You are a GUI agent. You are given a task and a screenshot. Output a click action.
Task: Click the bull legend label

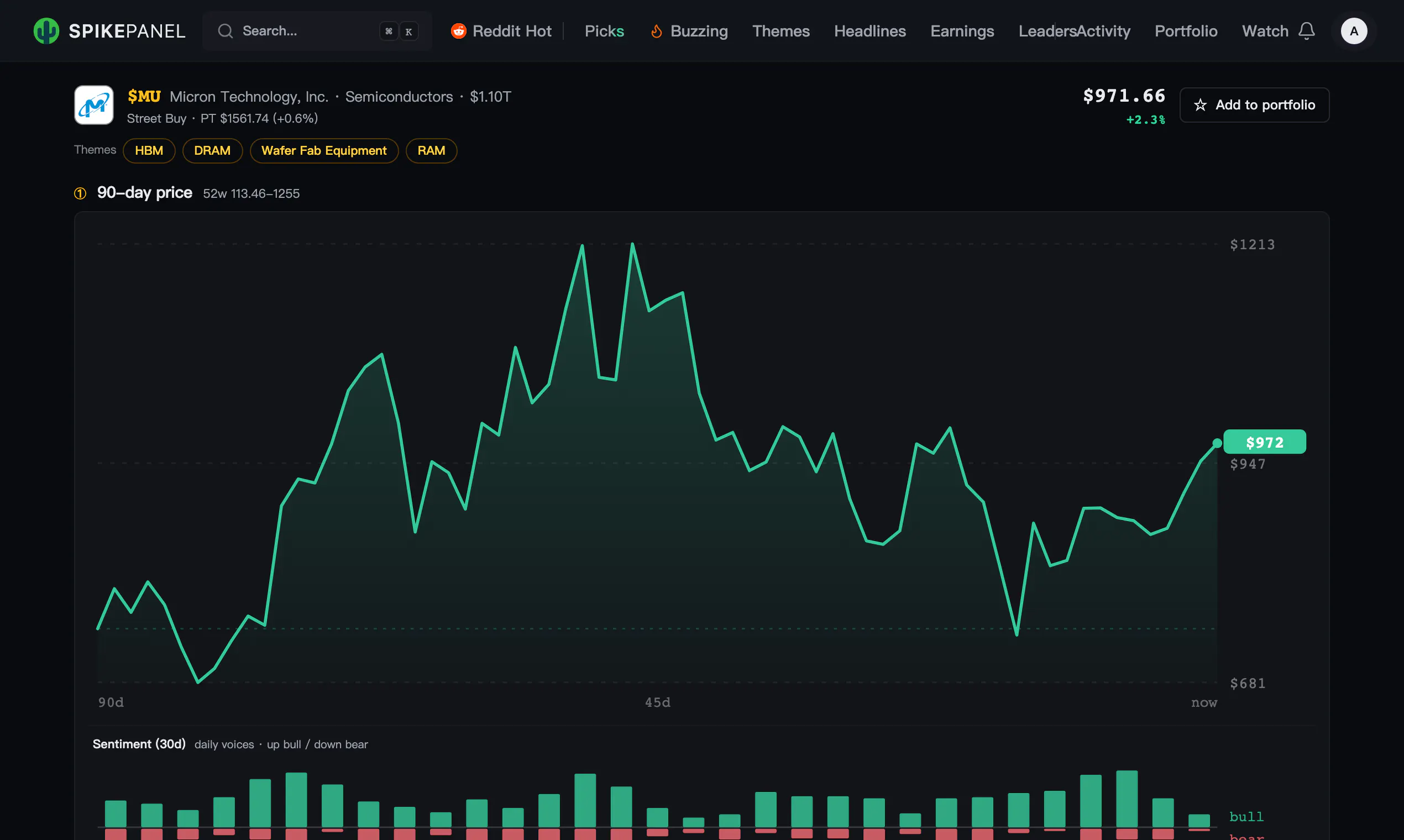click(1246, 817)
